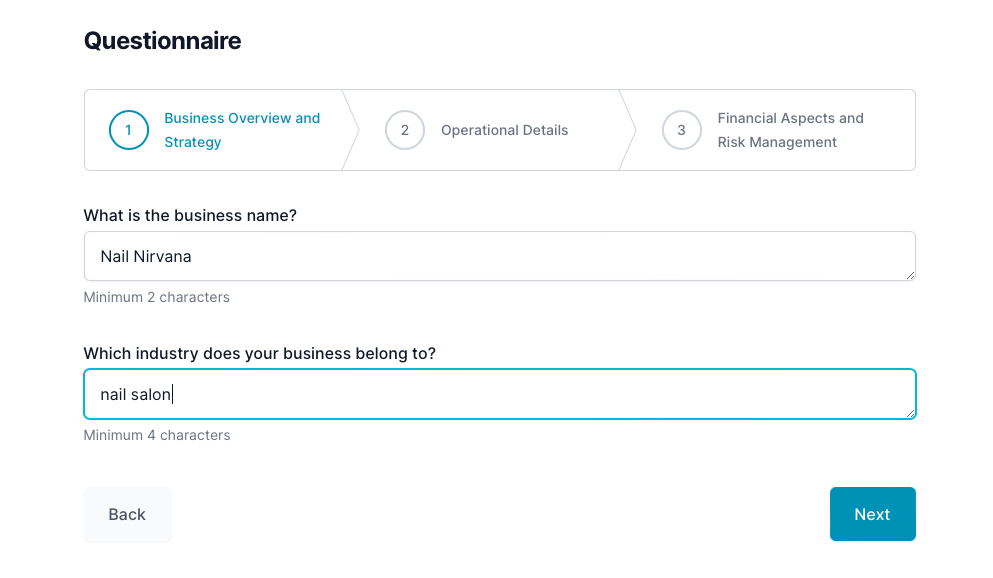Screen dimensions: 993x578
Task: Place cursor after 'Nail Nirvana' text
Action: point(193,256)
